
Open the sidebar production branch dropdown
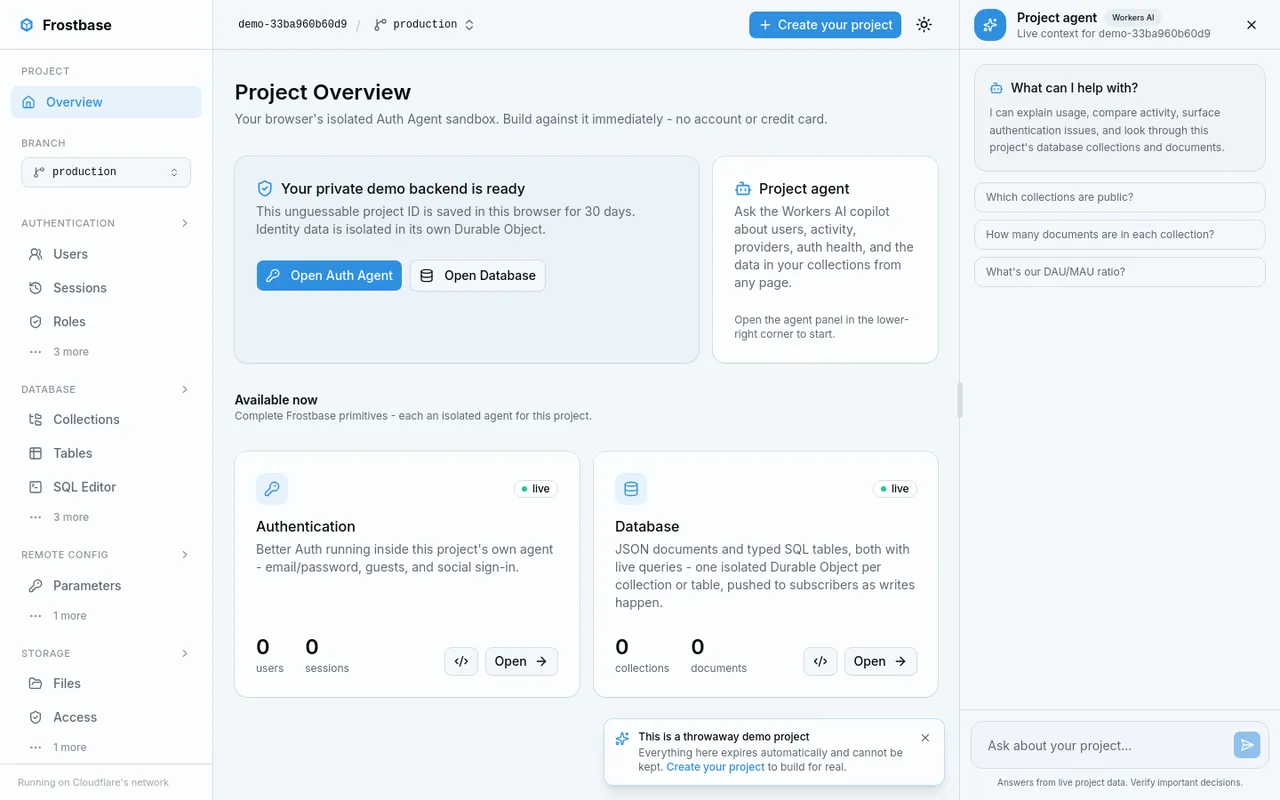pos(106,172)
